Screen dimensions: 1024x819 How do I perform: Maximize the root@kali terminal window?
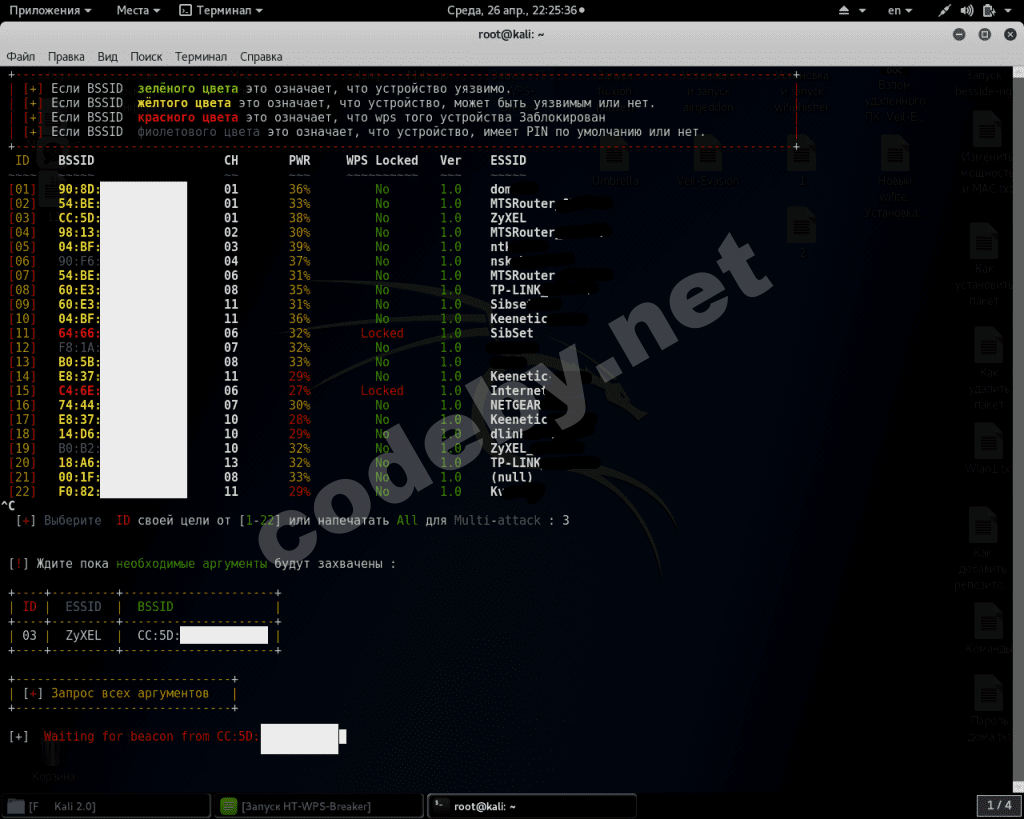985,35
